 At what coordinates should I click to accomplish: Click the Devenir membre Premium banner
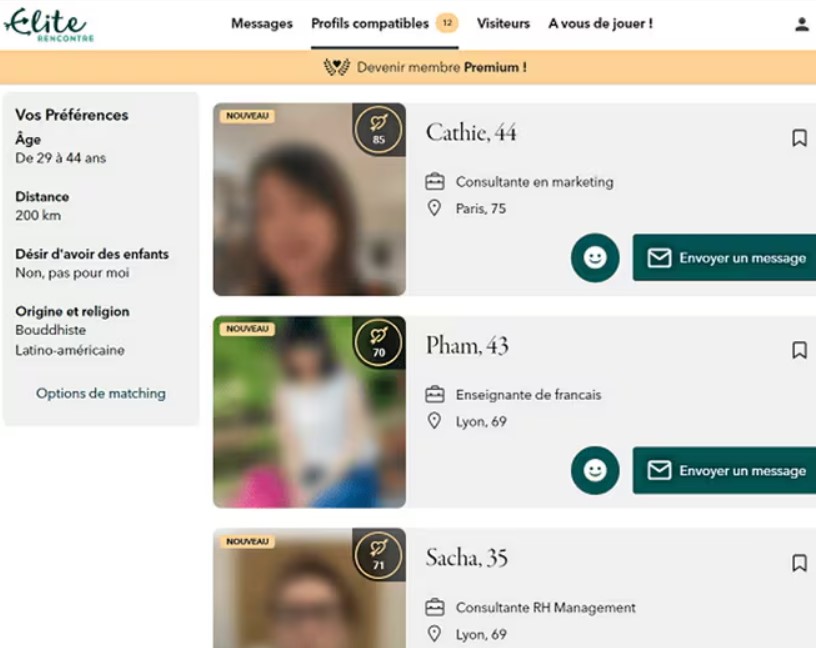pos(425,68)
